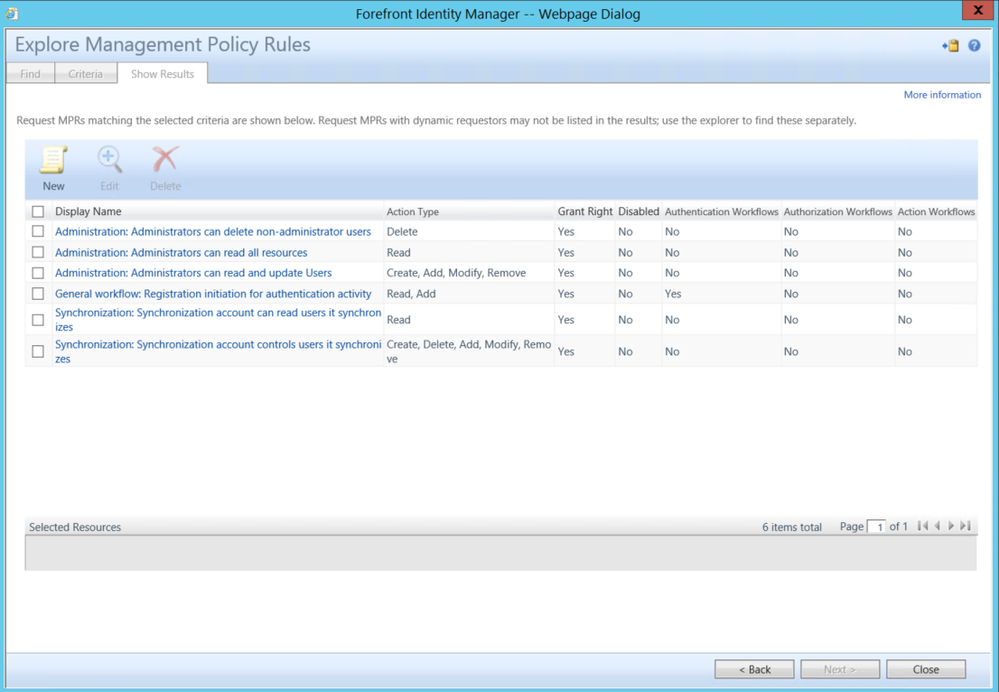The height and width of the screenshot is (692, 999).
Task: Check the Registration initiation row checkbox
Action: pyautogui.click(x=38, y=294)
